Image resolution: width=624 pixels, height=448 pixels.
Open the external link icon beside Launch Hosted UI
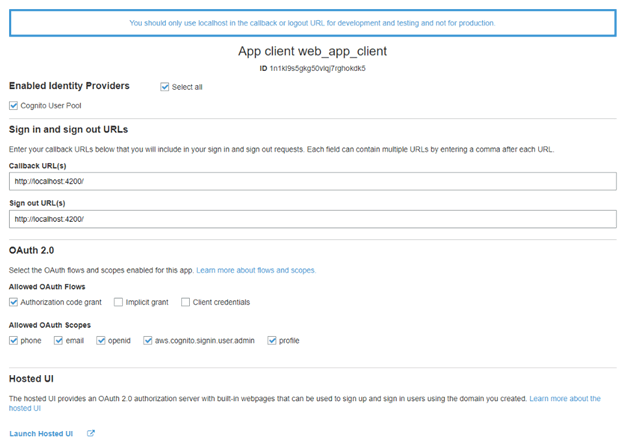pyautogui.click(x=91, y=433)
